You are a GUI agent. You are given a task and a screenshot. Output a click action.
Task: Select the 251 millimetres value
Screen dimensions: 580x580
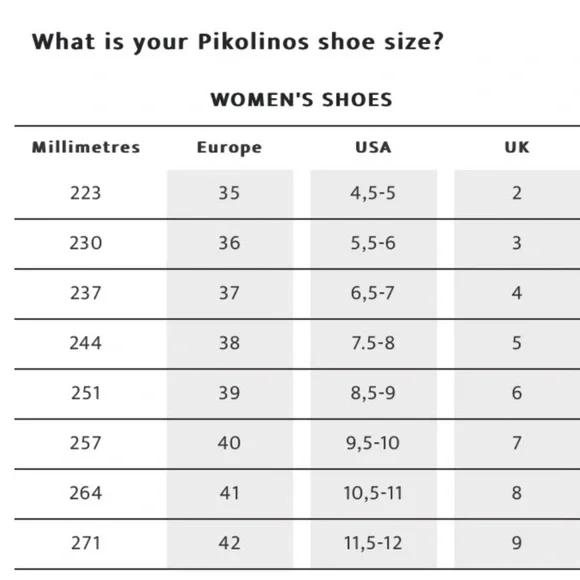tap(85, 393)
